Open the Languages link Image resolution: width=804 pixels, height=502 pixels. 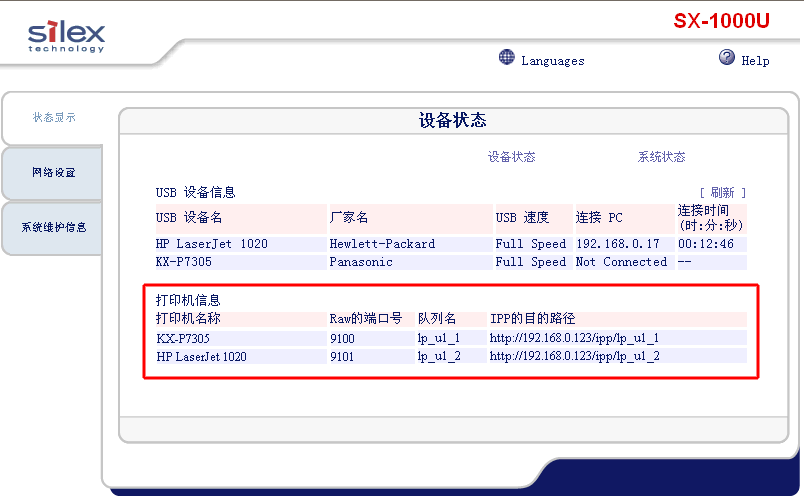[x=553, y=61]
